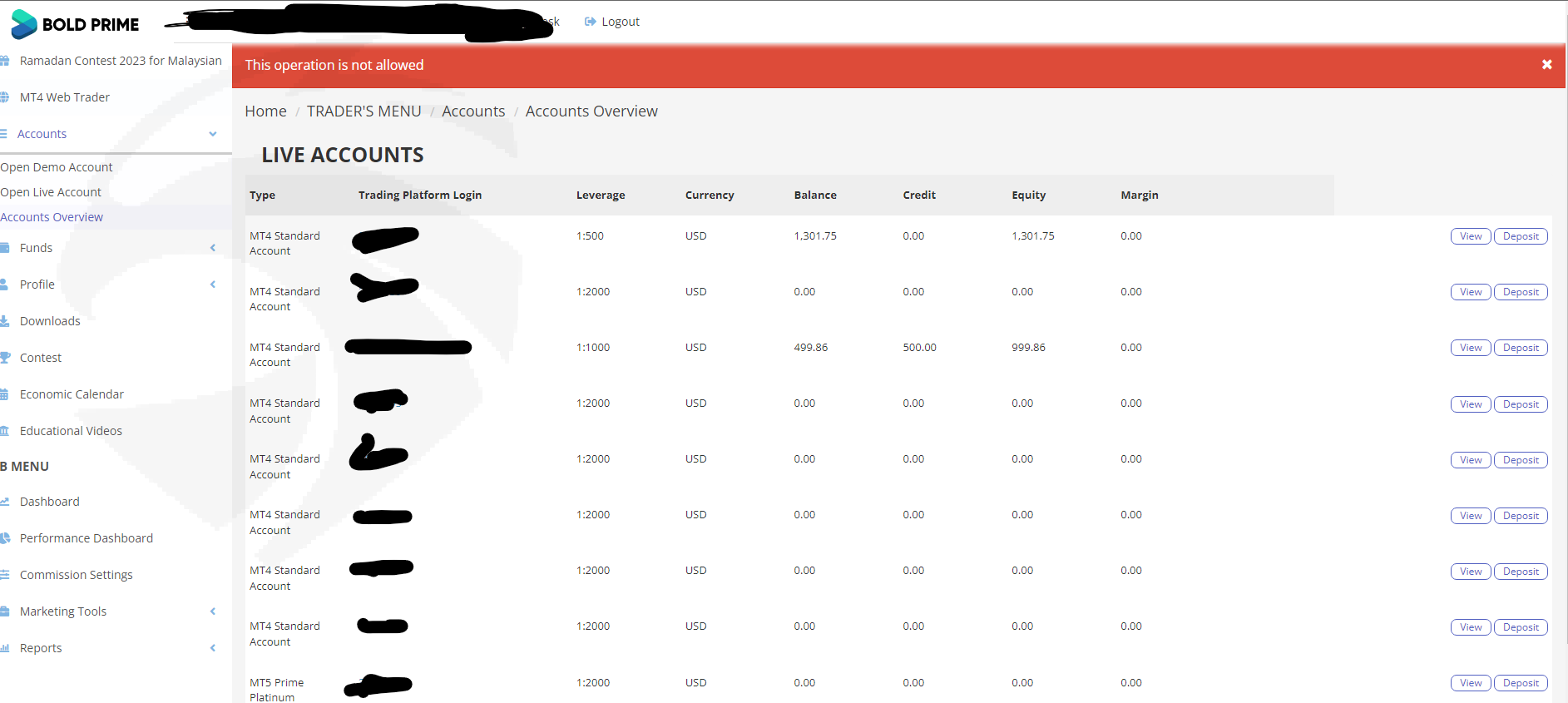The image size is (1568, 703).
Task: Deposit to the 1:500 leverage account
Action: point(1521,236)
